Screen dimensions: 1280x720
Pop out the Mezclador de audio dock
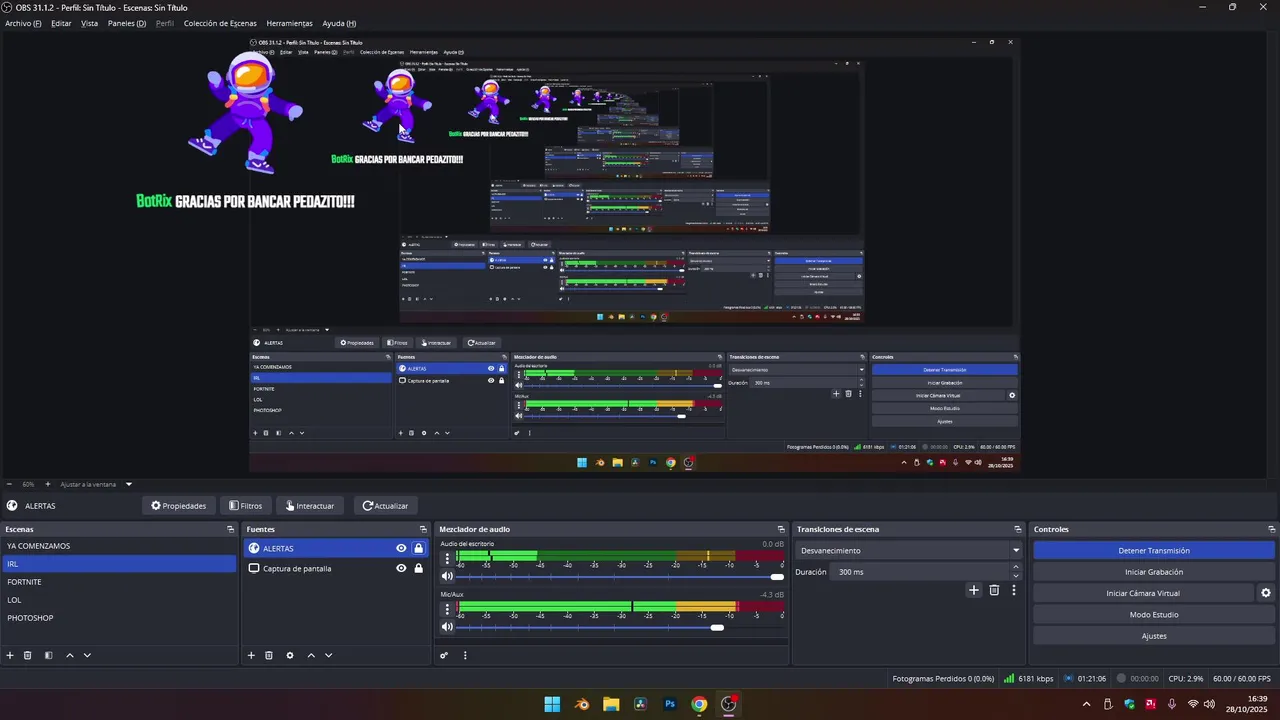(x=781, y=529)
